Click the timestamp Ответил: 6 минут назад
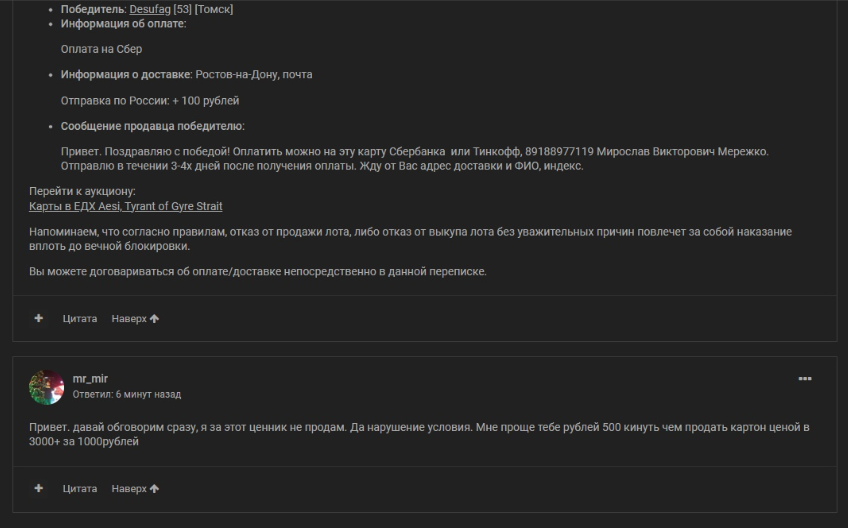Viewport: 848px width, 528px height. click(x=127, y=394)
